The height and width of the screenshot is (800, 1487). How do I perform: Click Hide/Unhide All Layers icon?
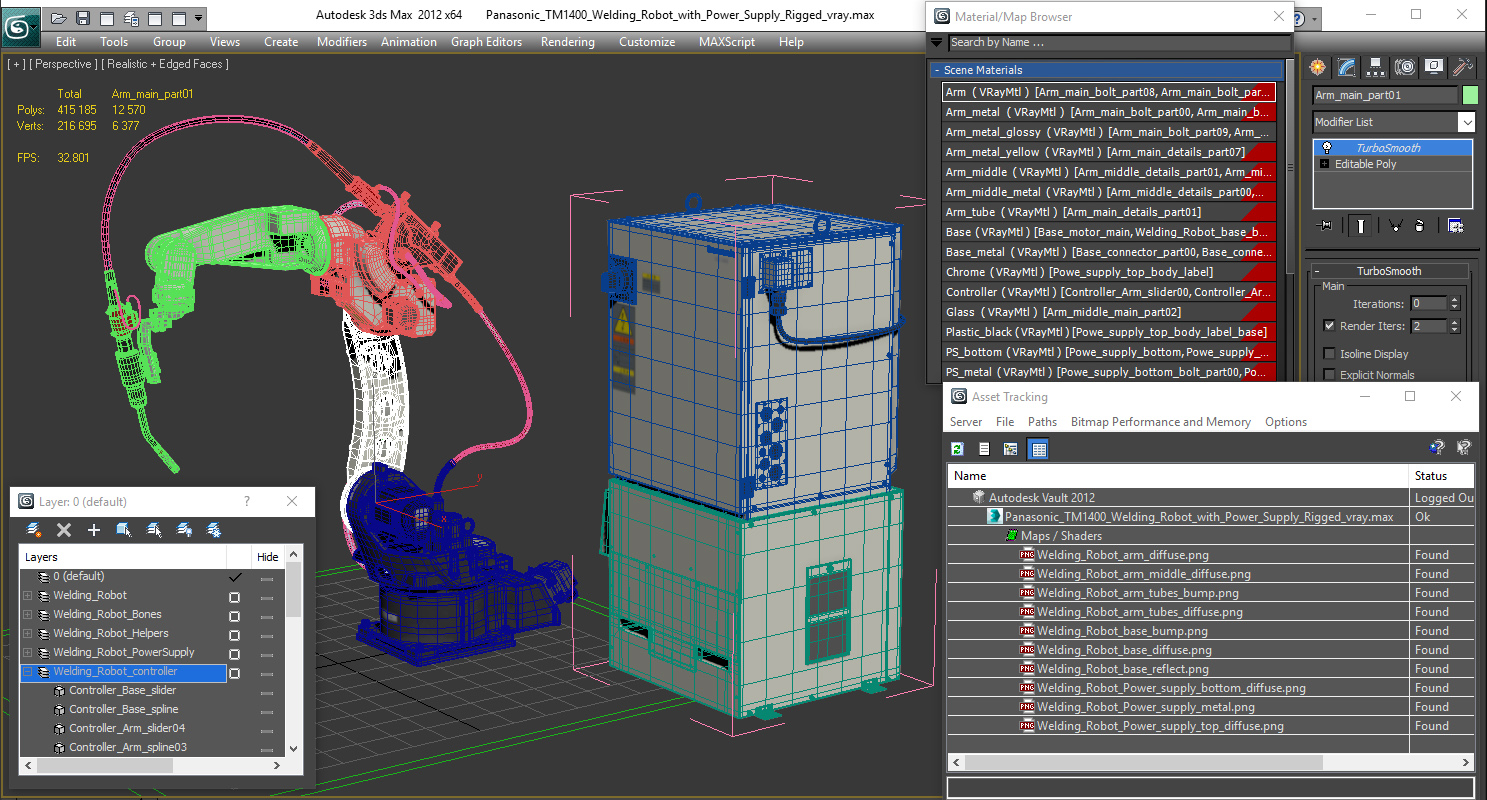tap(184, 530)
